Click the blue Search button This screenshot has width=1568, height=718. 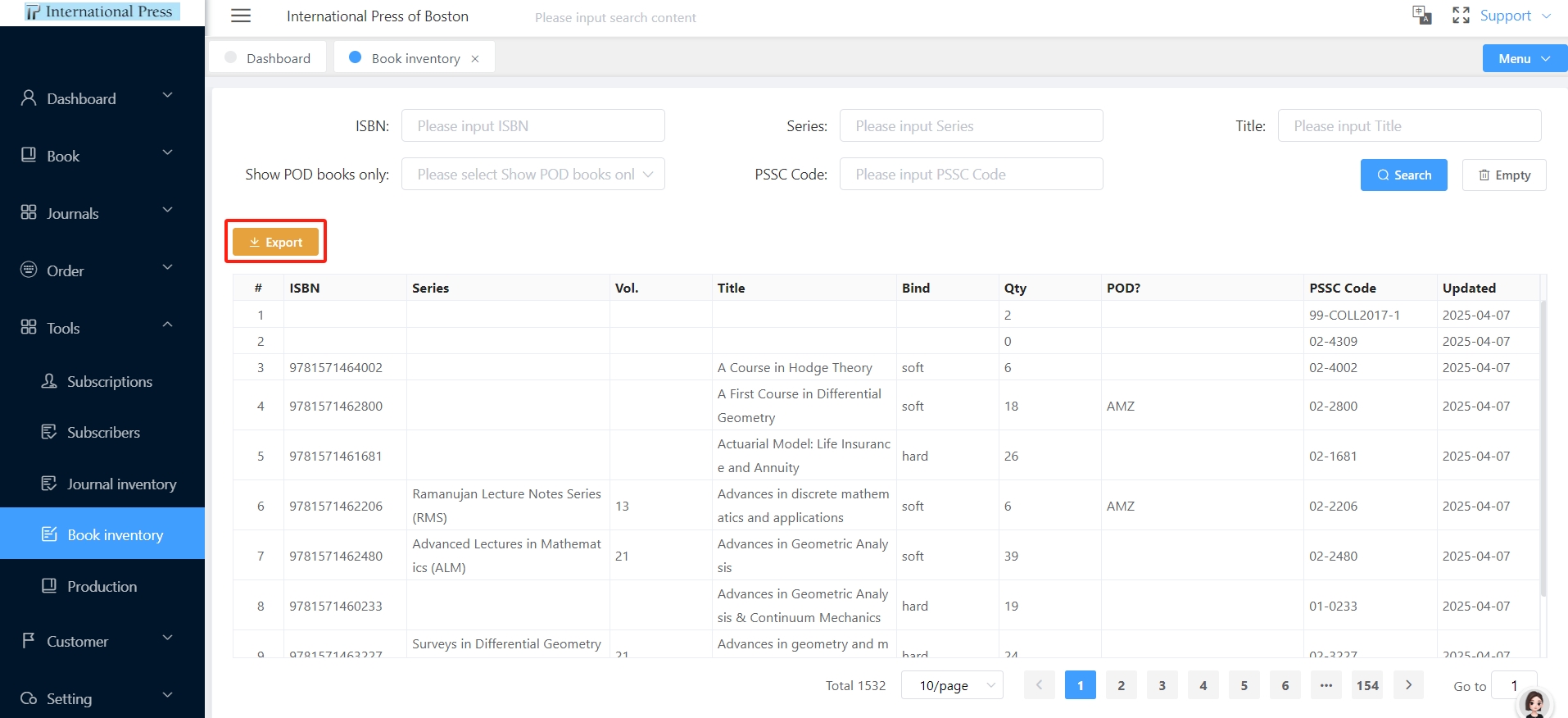[x=1403, y=175]
